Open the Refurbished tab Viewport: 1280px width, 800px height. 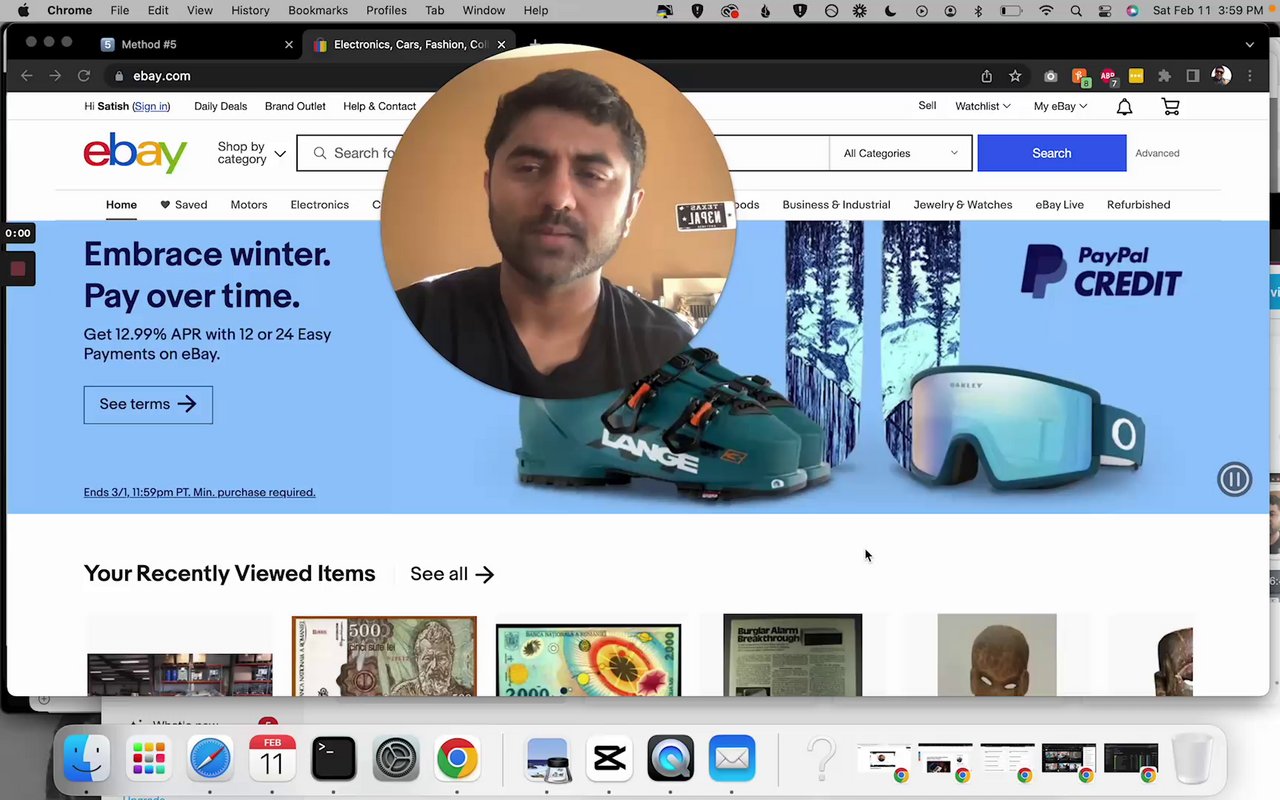(x=1138, y=205)
